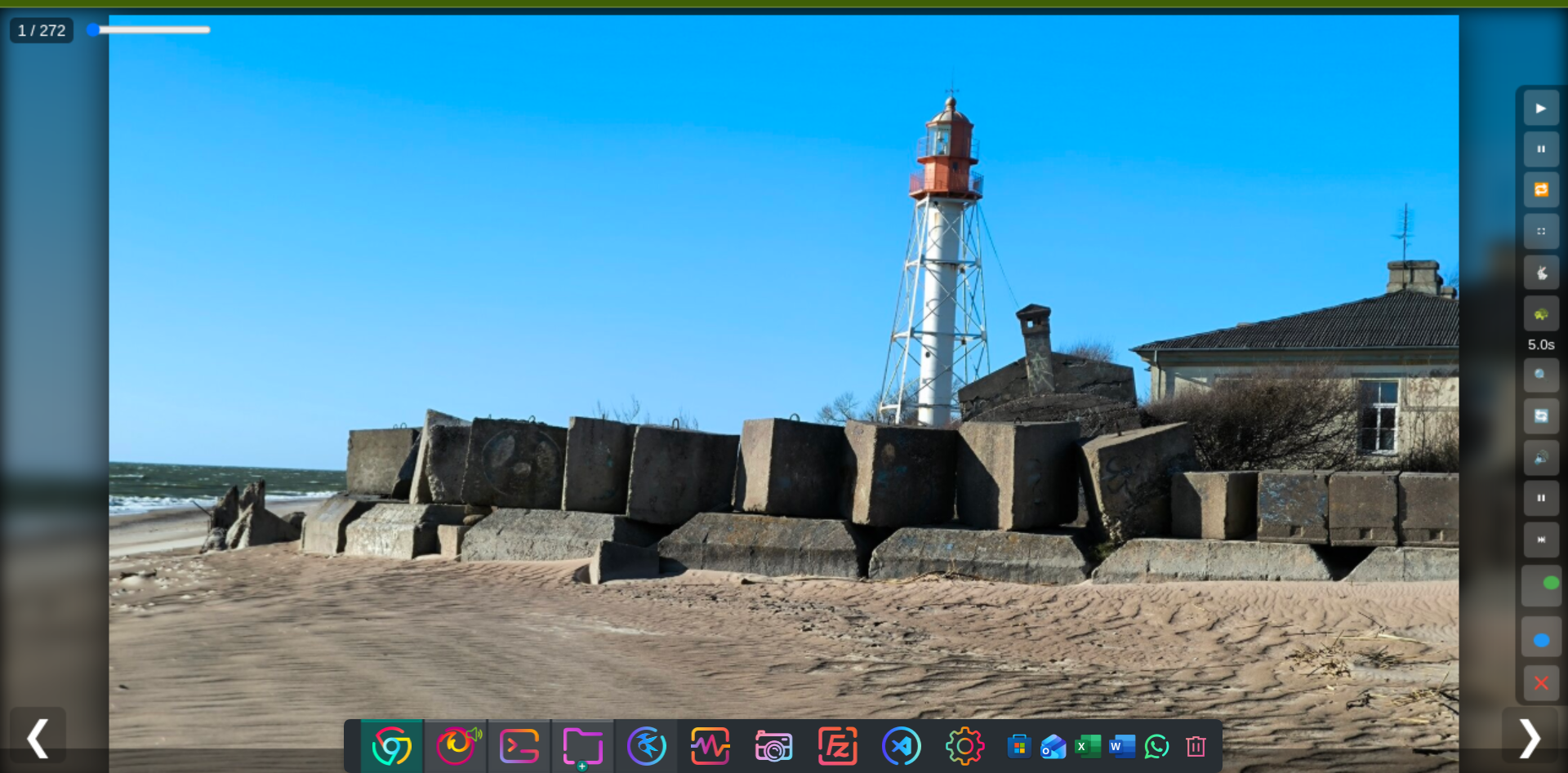Image resolution: width=1568 pixels, height=773 pixels.
Task: Pause the slideshow using the top pause button
Action: (1541, 149)
